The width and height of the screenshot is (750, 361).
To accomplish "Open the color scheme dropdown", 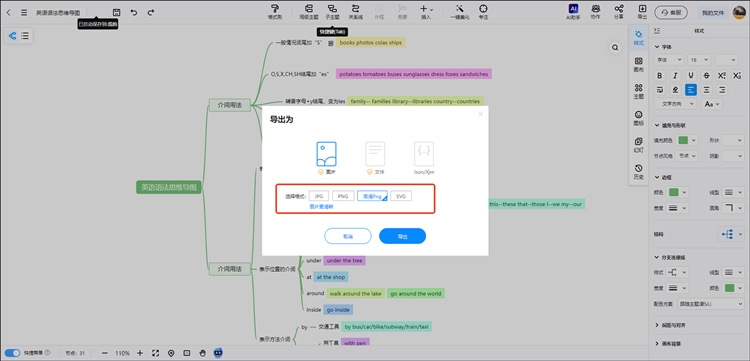I will click(x=710, y=304).
